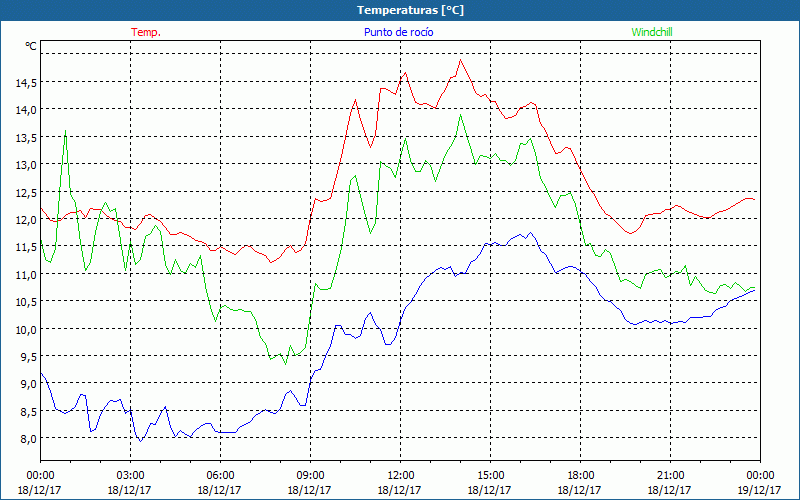Click the 12,5 y-axis value
The image size is (800, 500).
pos(26,192)
